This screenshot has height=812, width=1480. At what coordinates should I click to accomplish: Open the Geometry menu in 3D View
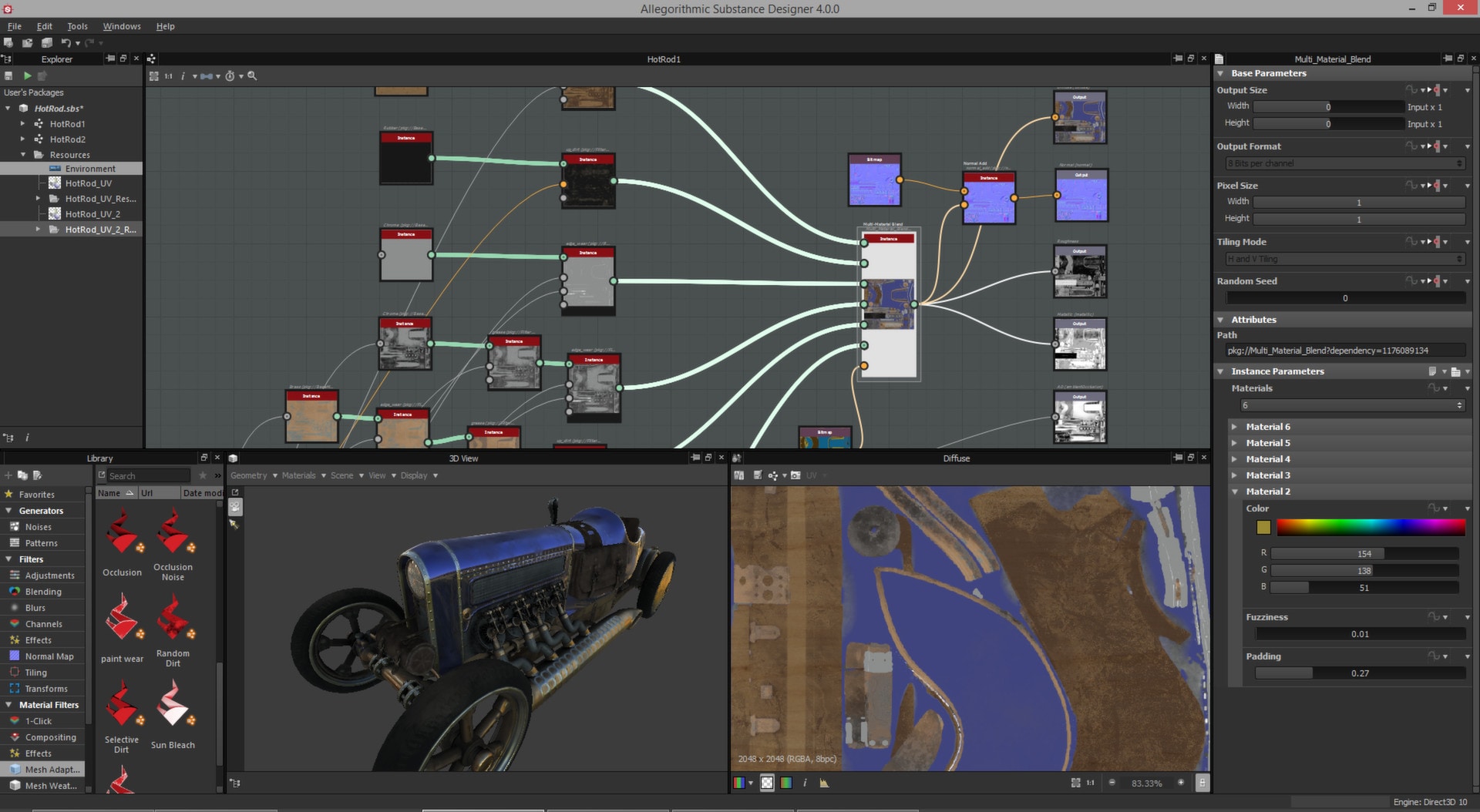(248, 475)
